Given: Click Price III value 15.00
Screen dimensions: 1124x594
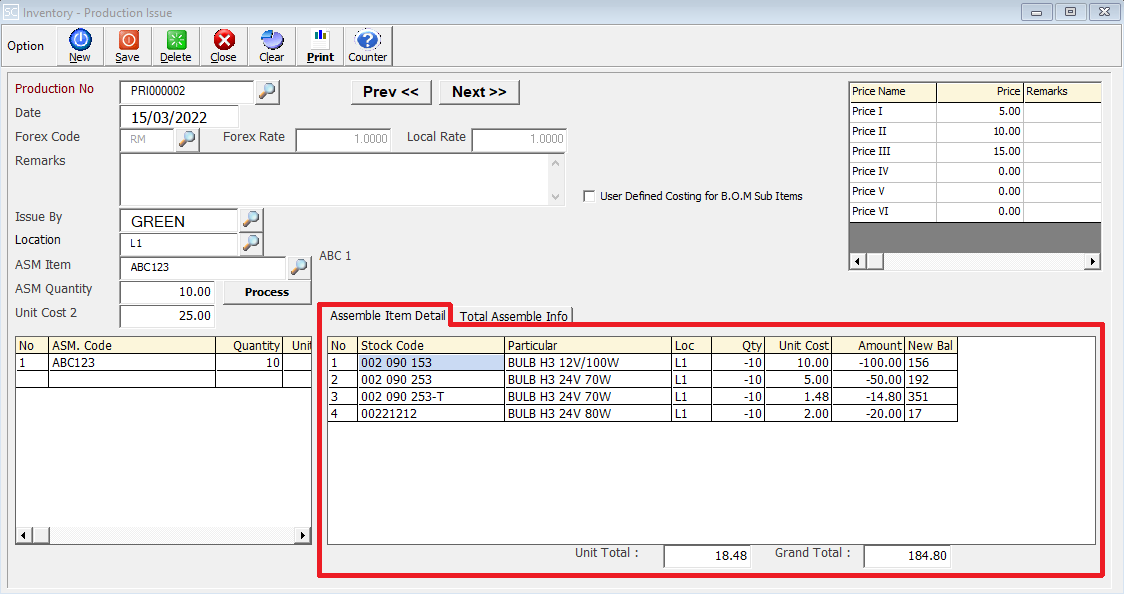Looking at the screenshot, I should tap(979, 152).
